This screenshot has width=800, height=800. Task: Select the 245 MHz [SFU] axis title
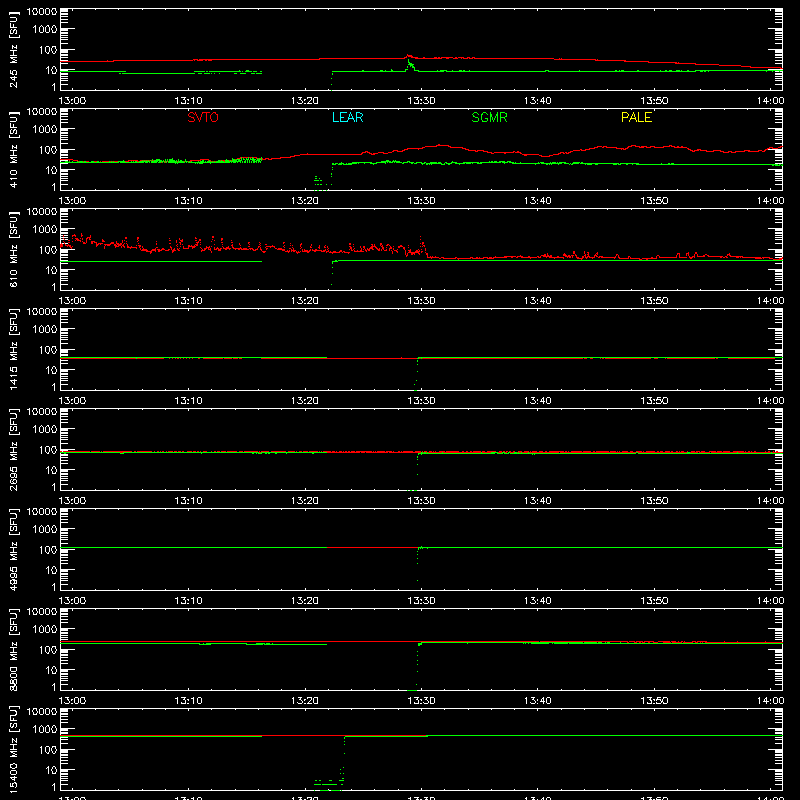pyautogui.click(x=14, y=49)
